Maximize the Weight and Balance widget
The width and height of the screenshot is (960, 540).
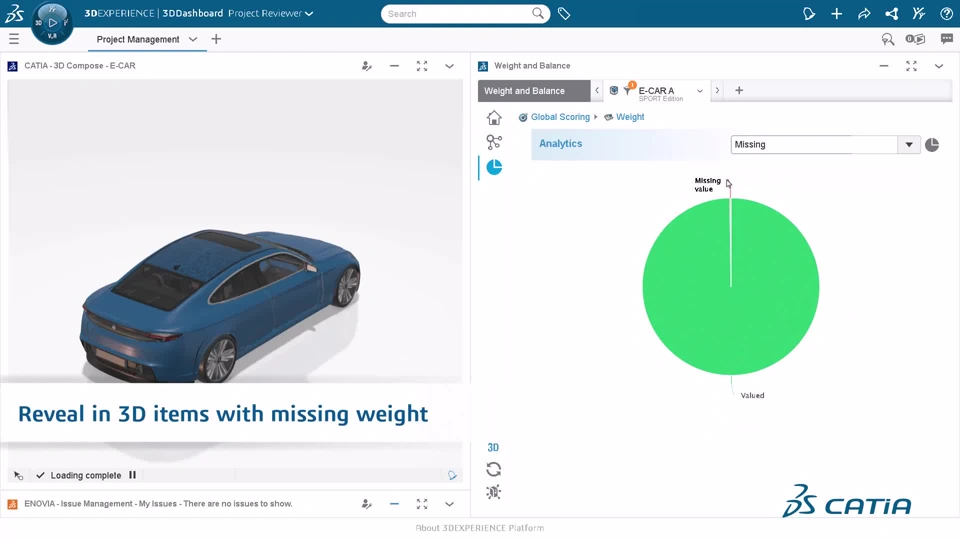point(911,66)
